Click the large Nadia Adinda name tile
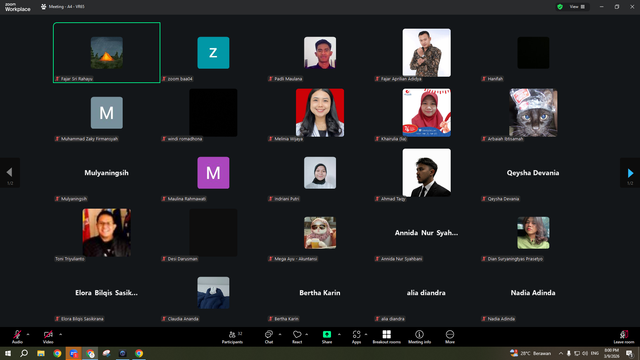This screenshot has width=640, height=360. pos(533,293)
